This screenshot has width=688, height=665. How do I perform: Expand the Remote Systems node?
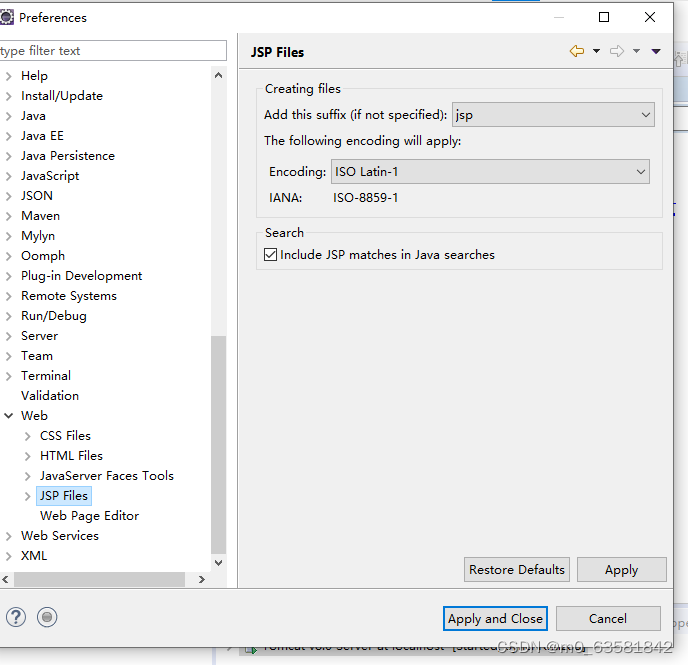click(x=8, y=296)
